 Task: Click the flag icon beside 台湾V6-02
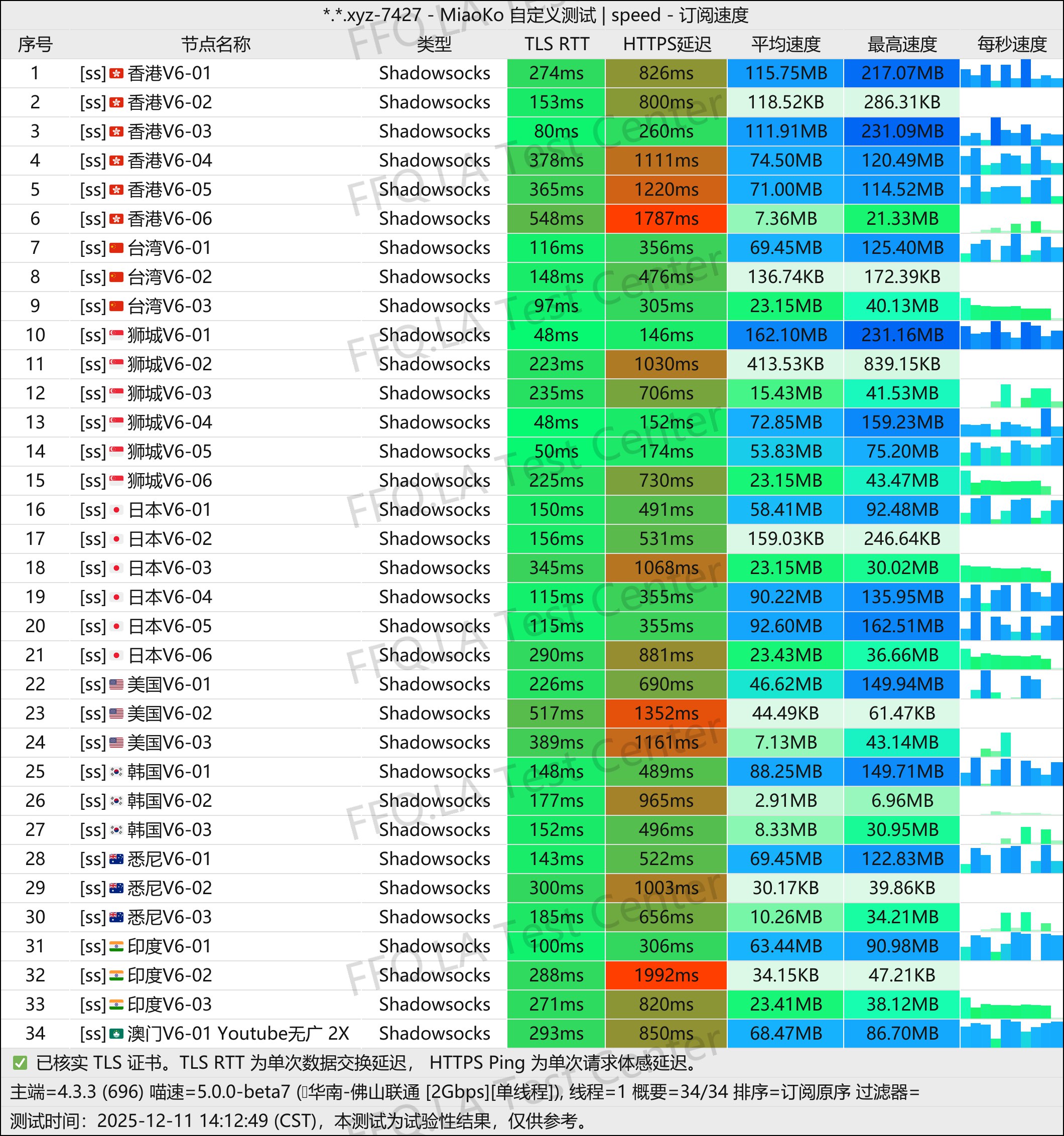point(116,276)
